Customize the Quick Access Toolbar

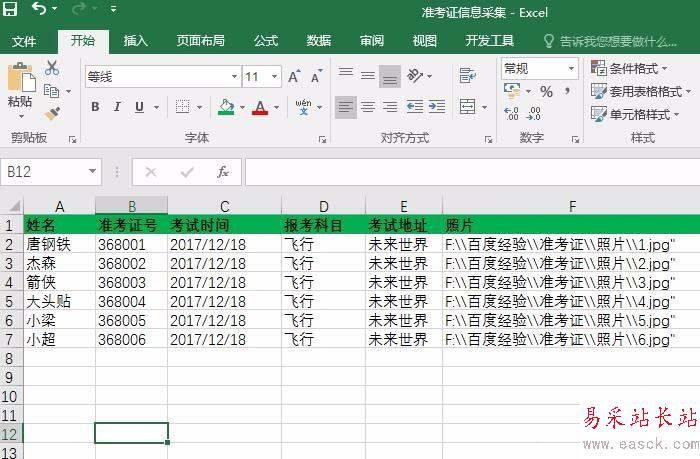click(113, 8)
